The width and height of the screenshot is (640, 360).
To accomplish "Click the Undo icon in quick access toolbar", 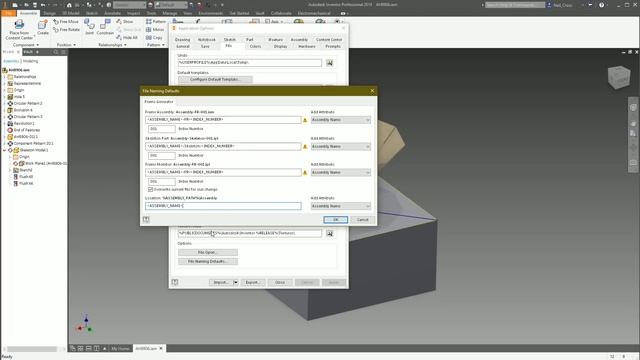I will click(x=43, y=5).
